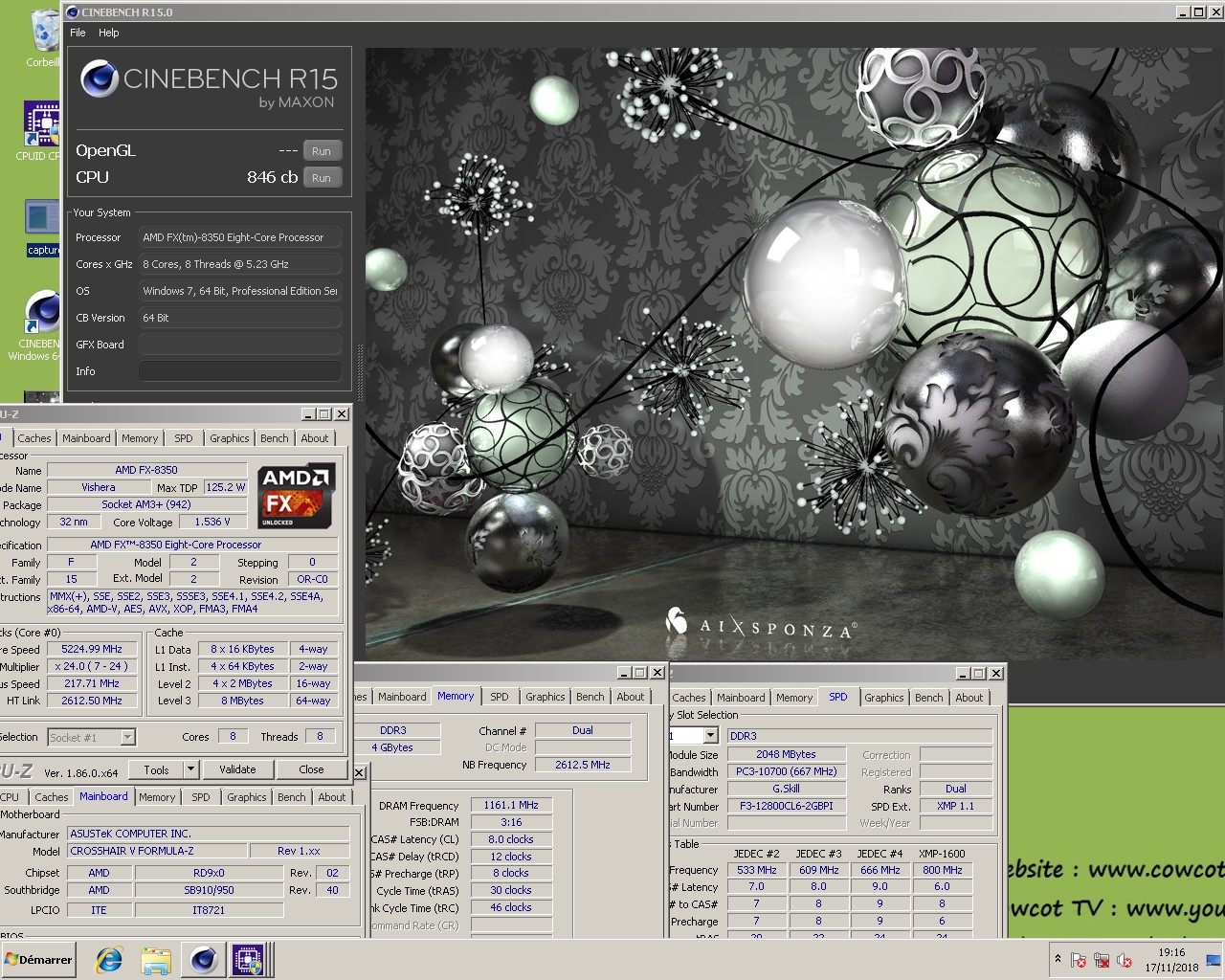Click the Info field in Cinebench Your System
This screenshot has width=1225, height=980.
(x=240, y=371)
